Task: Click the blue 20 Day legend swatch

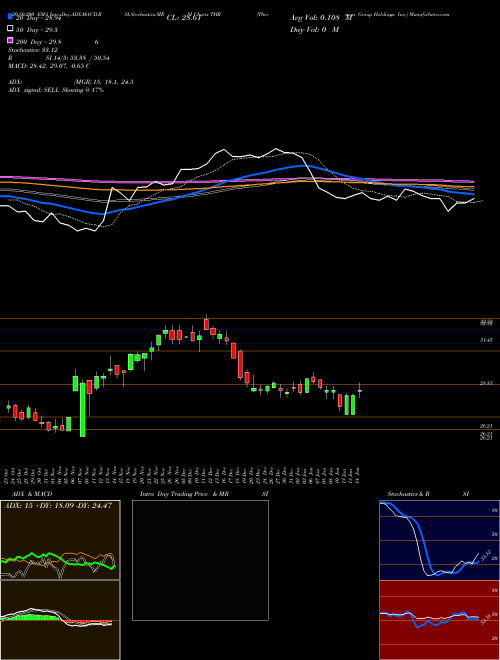Action: (10, 17)
